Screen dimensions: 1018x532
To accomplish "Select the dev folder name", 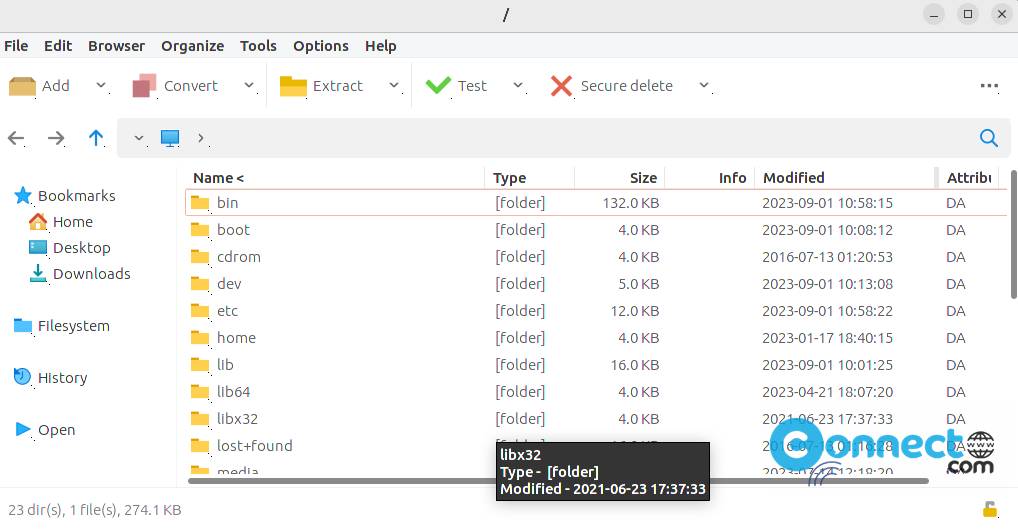I will pos(229,284).
